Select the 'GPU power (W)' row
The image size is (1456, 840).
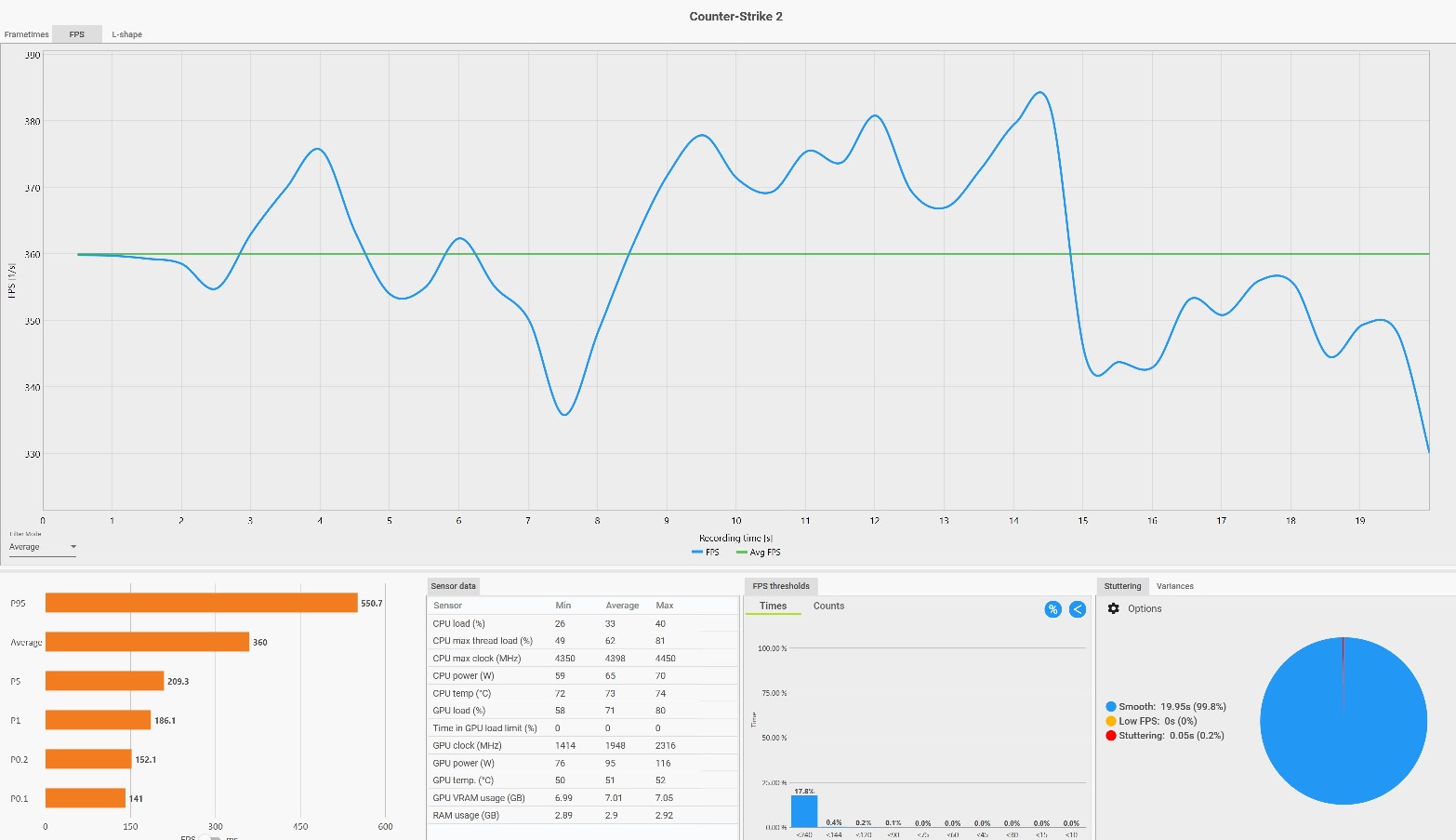(583, 764)
